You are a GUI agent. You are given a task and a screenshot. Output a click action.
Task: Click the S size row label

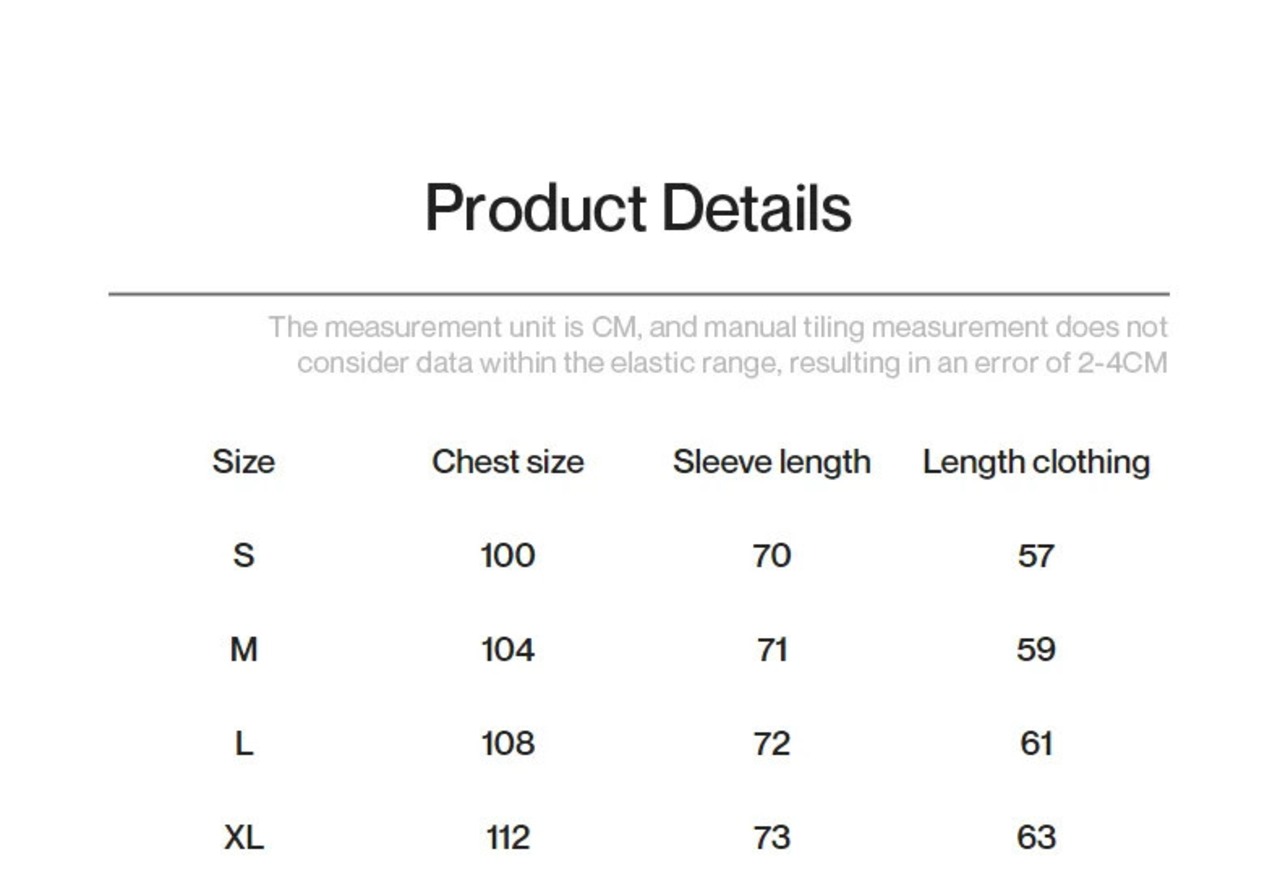(243, 555)
